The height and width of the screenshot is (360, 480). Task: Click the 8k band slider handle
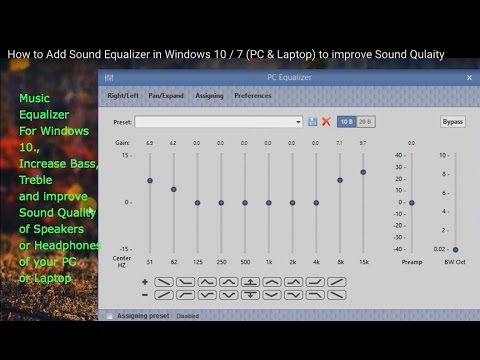(340, 180)
